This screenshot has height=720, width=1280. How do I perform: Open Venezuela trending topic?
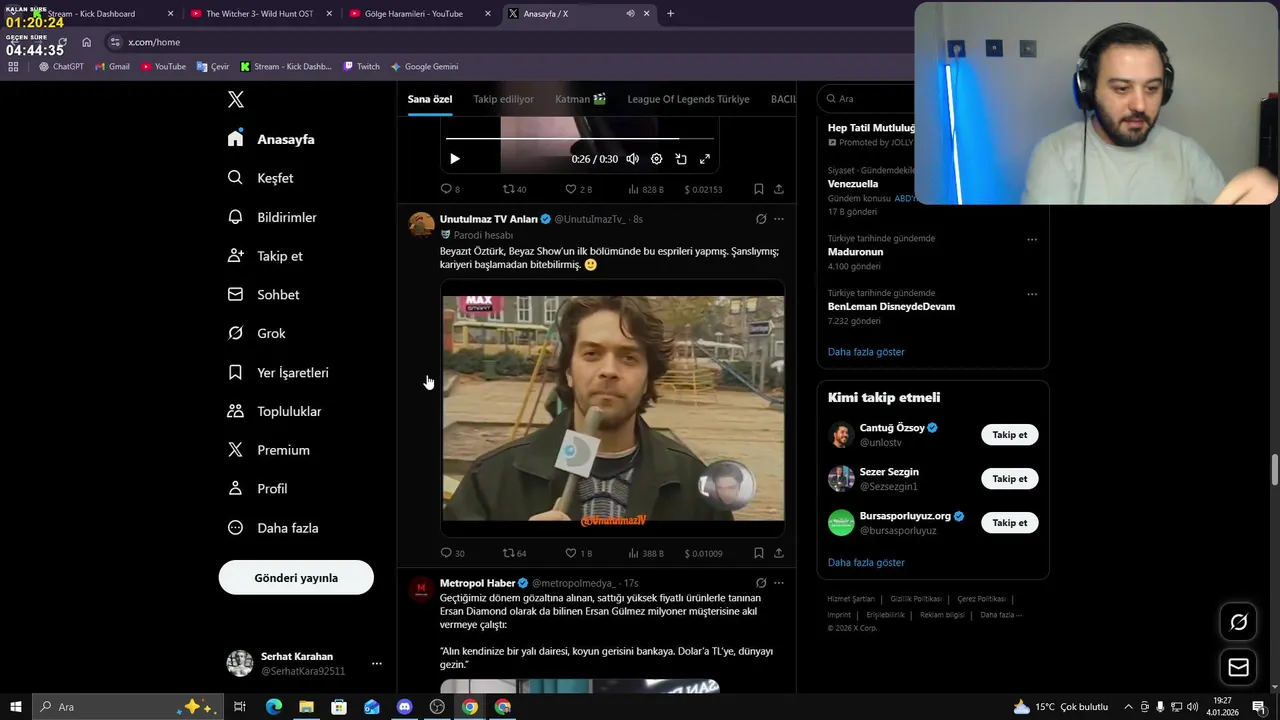click(x=853, y=184)
